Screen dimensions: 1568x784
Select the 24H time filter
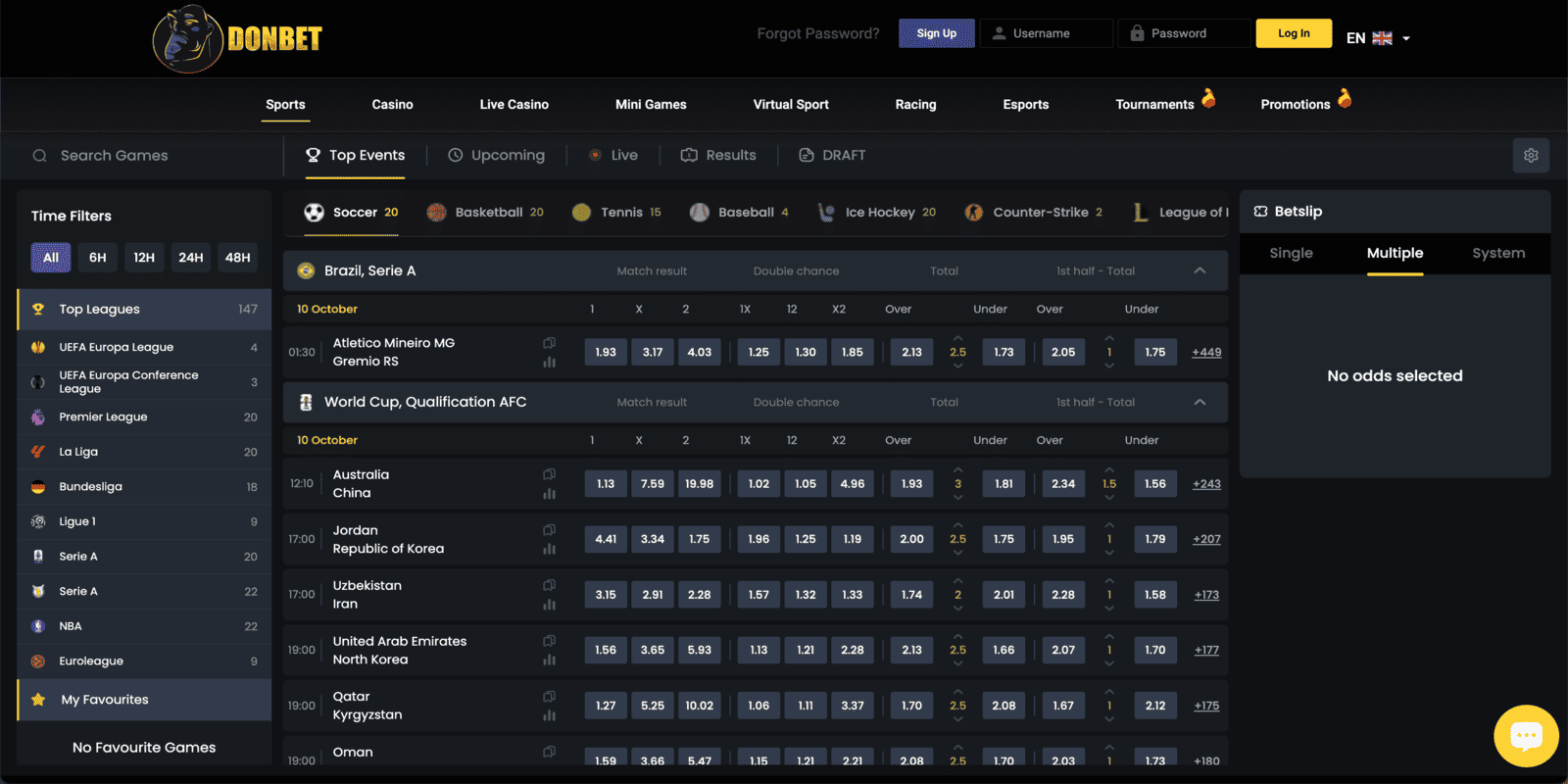tap(190, 258)
